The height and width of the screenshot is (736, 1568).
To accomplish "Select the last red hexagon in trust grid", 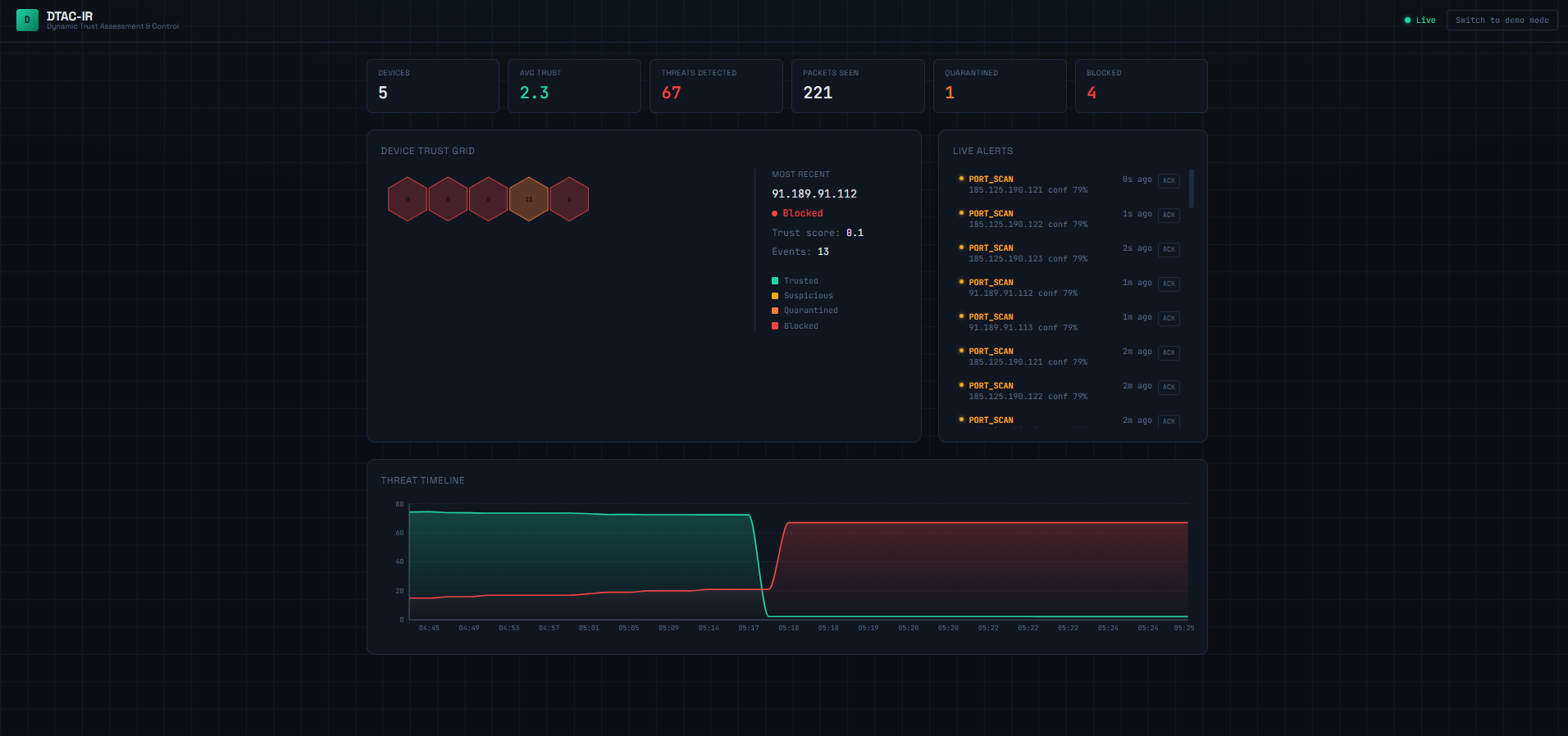I will [x=569, y=199].
